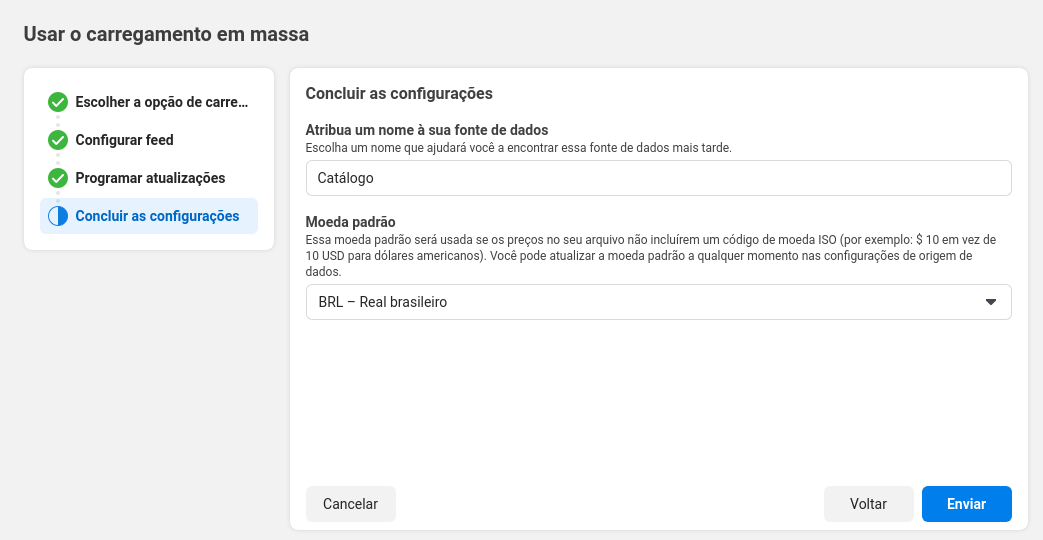The height and width of the screenshot is (540, 1043).
Task: Select the highlighted Concluir as configurações step
Action: click(149, 216)
